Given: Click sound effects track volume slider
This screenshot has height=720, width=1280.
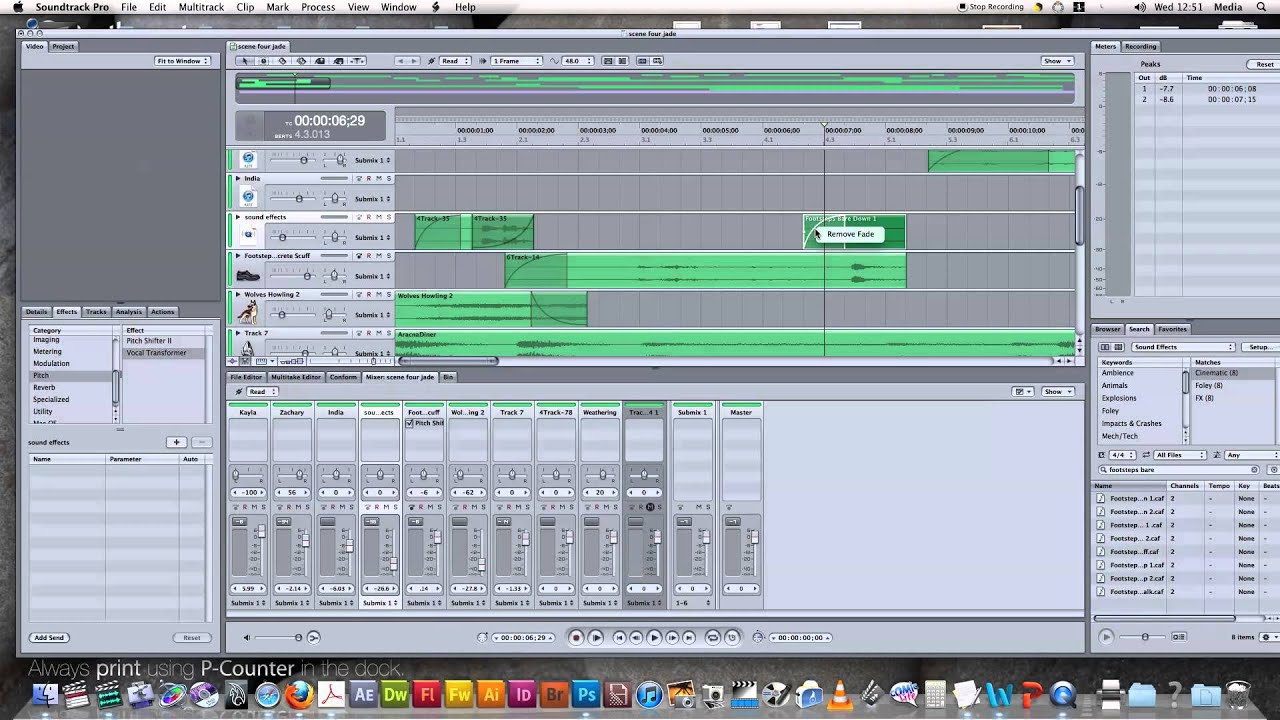Looking at the screenshot, I should [x=282, y=237].
